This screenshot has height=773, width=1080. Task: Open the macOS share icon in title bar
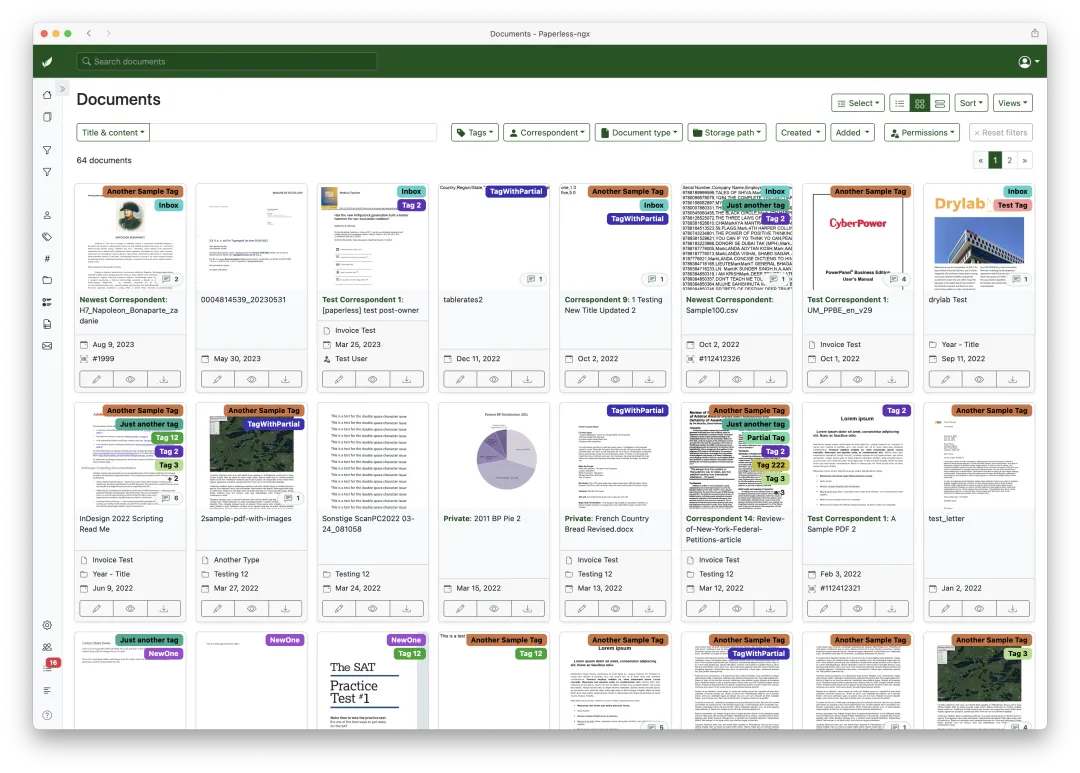tap(1035, 33)
